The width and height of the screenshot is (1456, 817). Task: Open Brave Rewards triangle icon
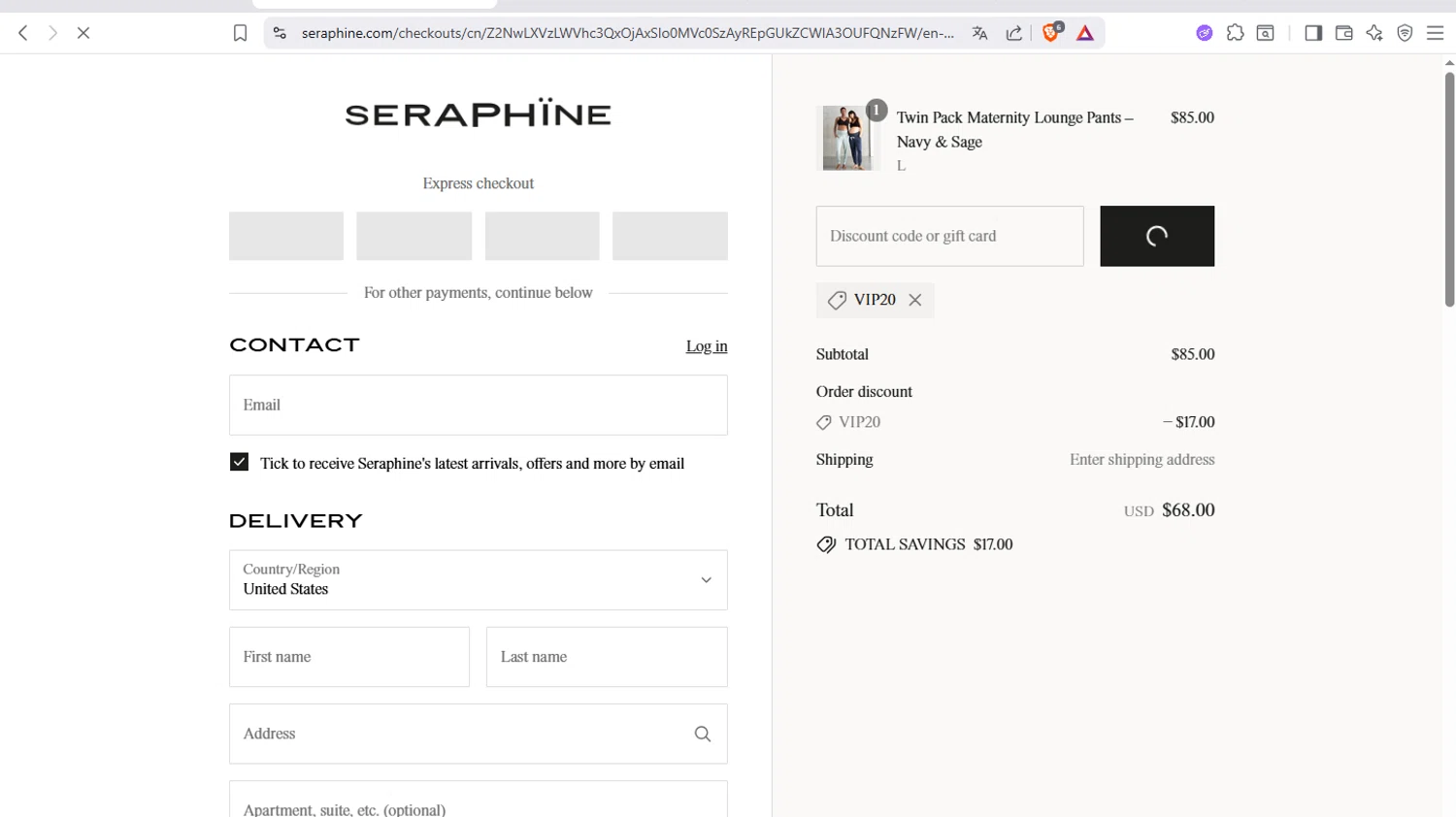pos(1085,33)
